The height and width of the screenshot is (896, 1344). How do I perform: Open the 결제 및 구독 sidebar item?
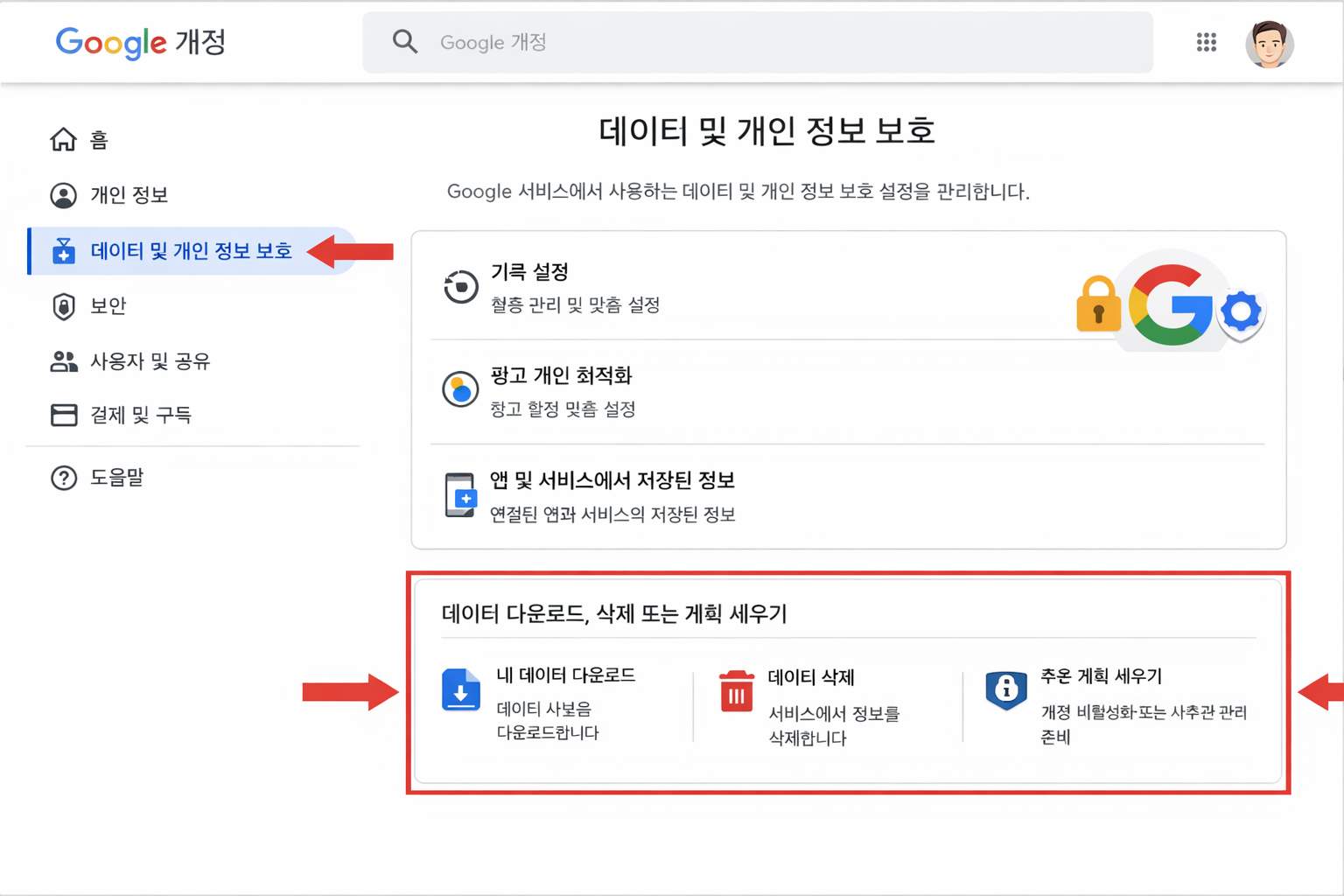[192, 415]
